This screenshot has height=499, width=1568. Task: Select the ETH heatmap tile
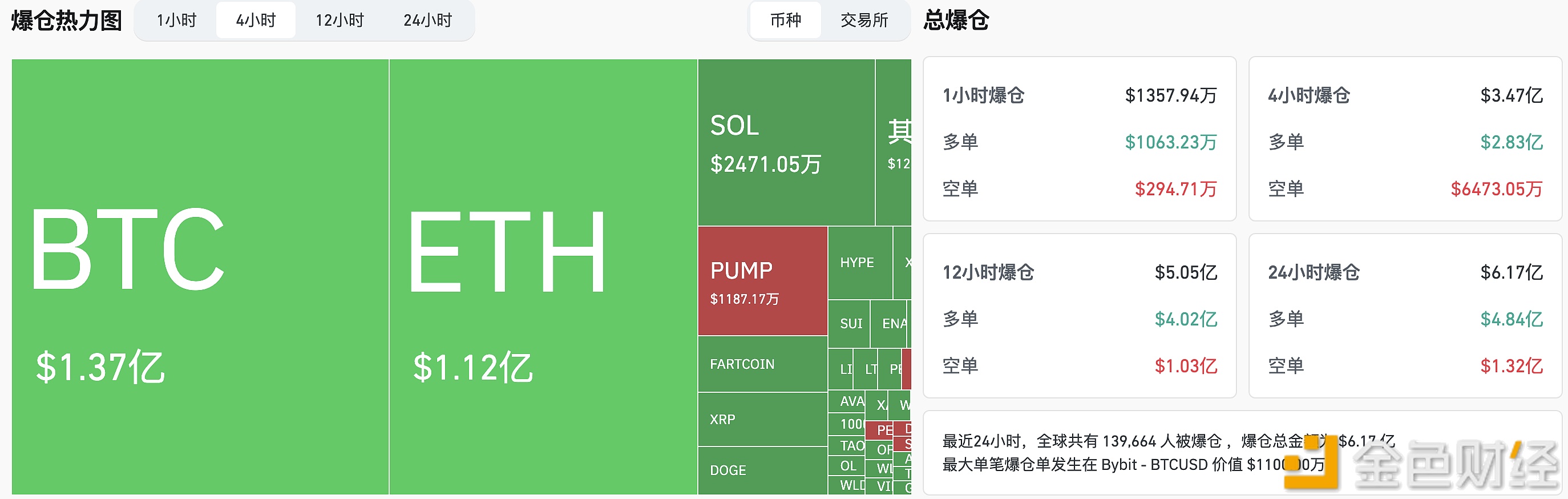[542, 276]
